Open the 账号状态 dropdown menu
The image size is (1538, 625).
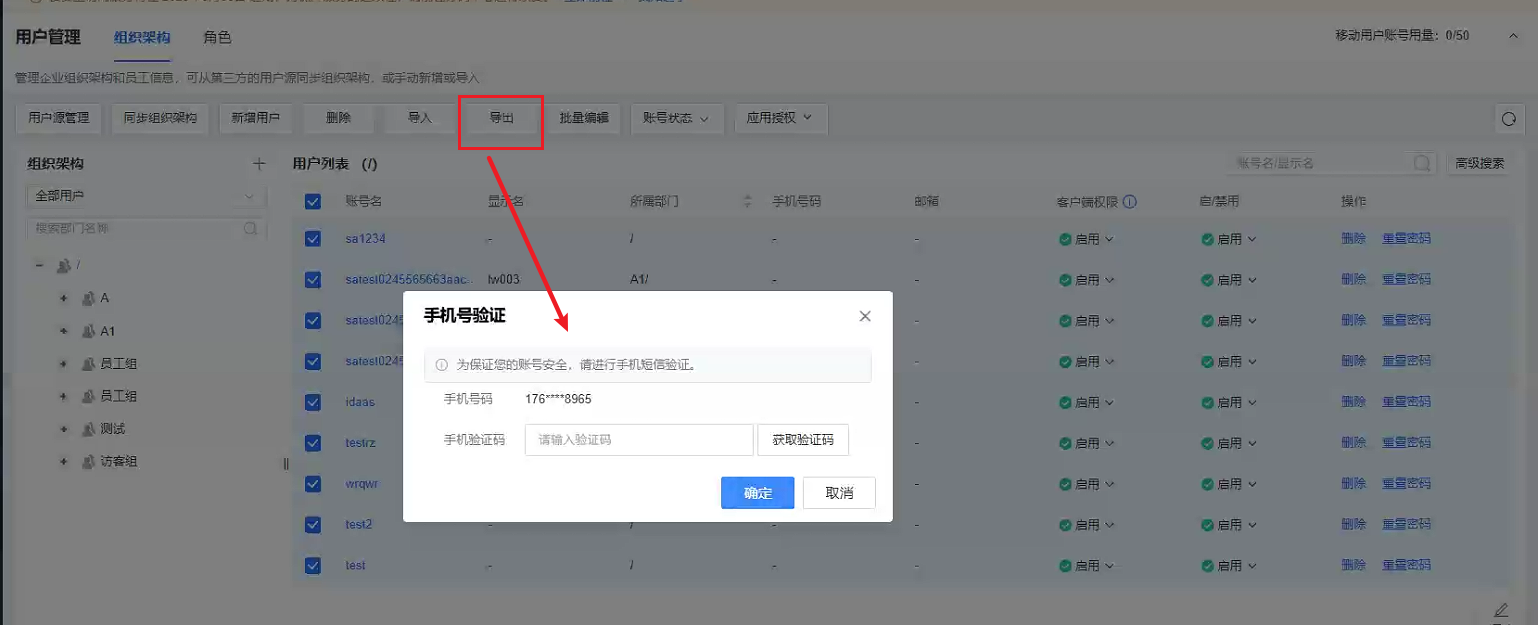click(x=675, y=118)
